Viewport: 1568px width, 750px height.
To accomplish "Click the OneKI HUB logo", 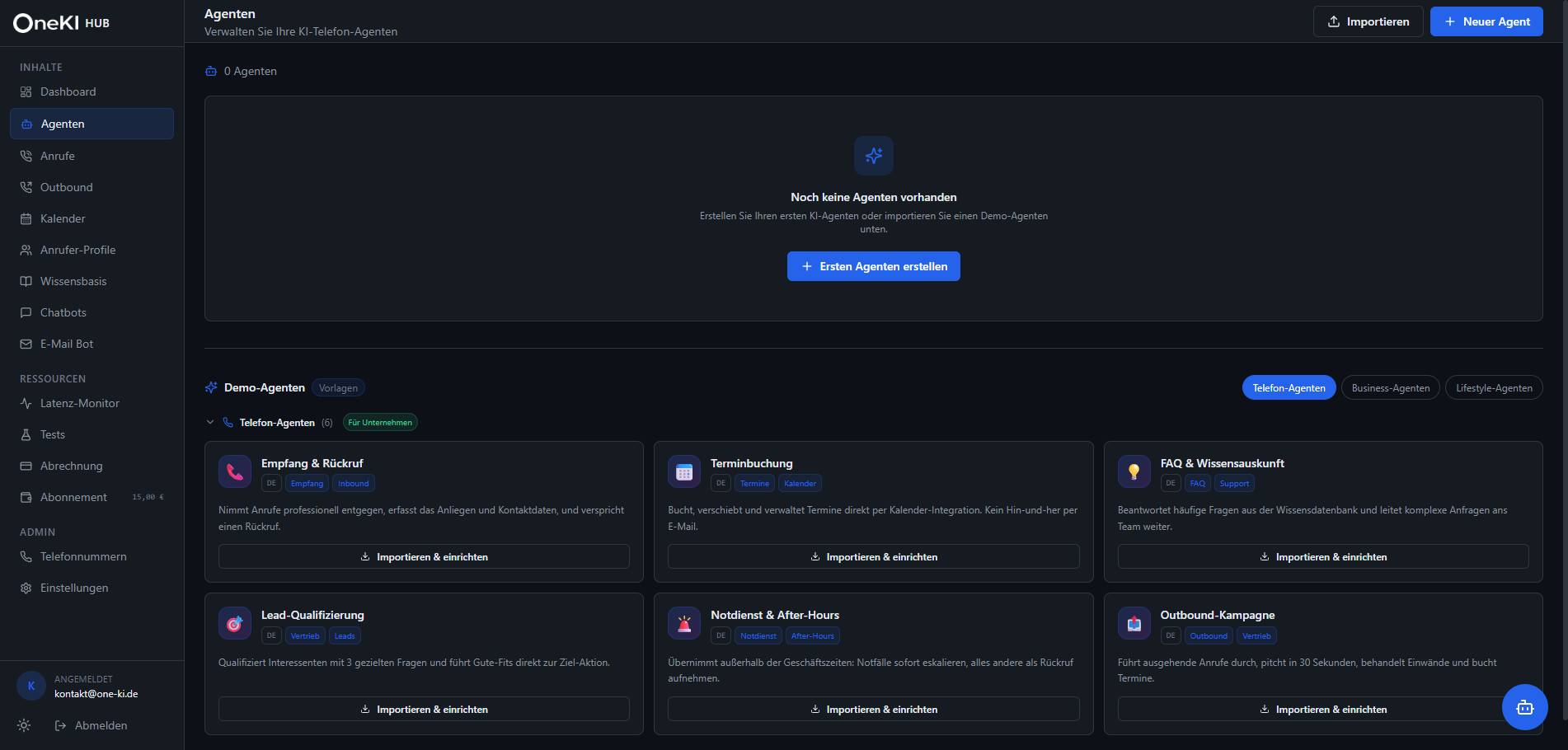I will tap(61, 23).
